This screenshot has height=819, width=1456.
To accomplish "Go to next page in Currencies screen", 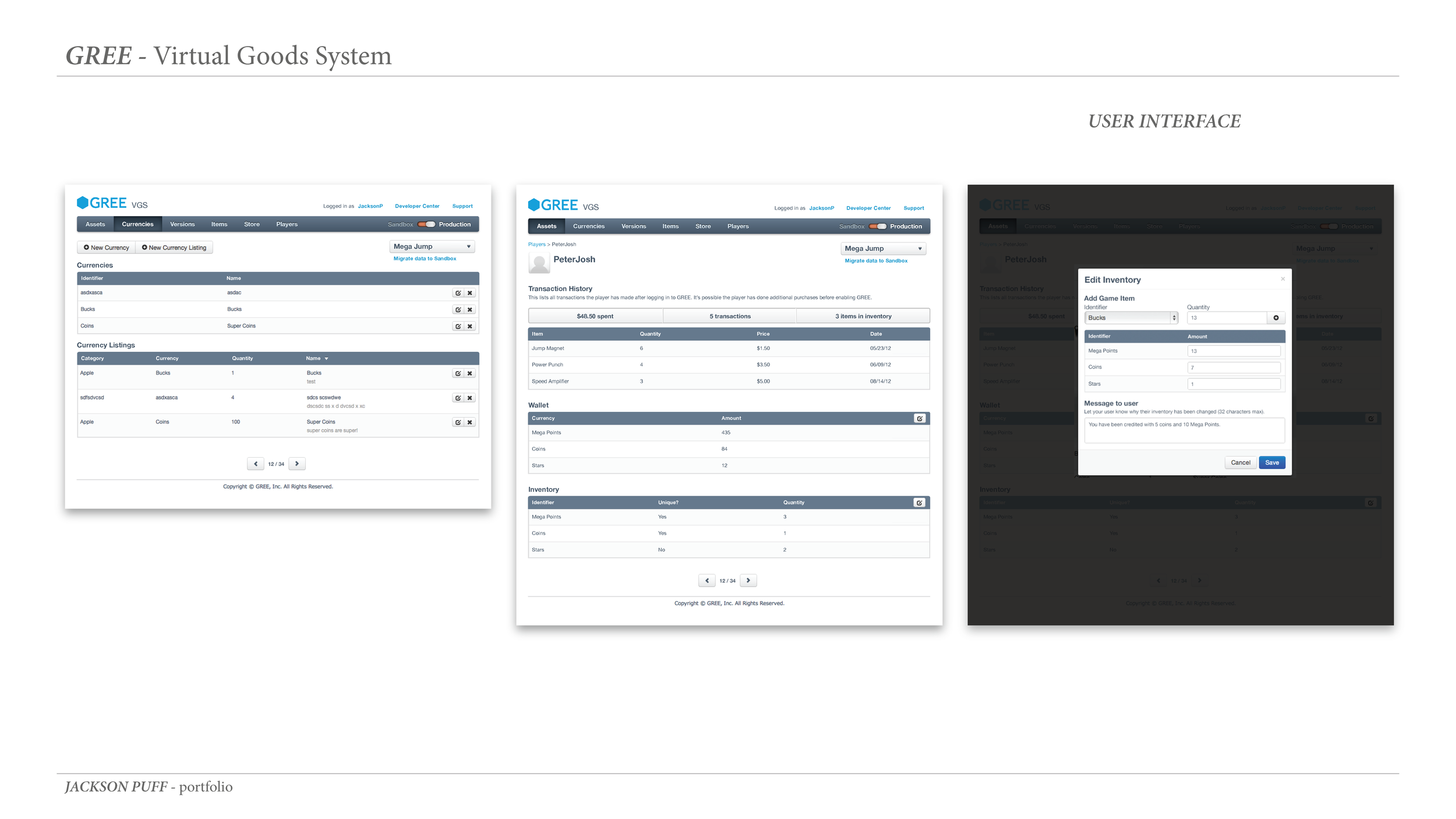I will coord(297,464).
